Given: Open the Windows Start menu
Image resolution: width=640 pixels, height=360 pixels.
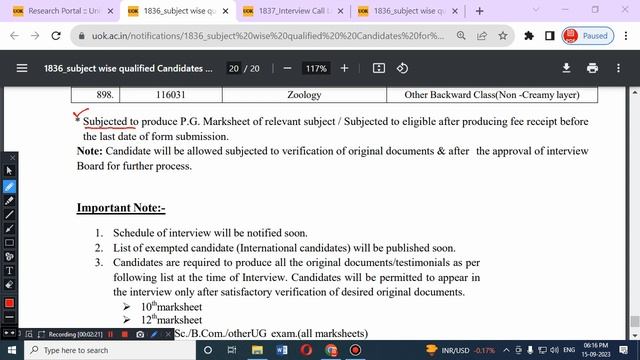Looking at the screenshot, I should 11,350.
